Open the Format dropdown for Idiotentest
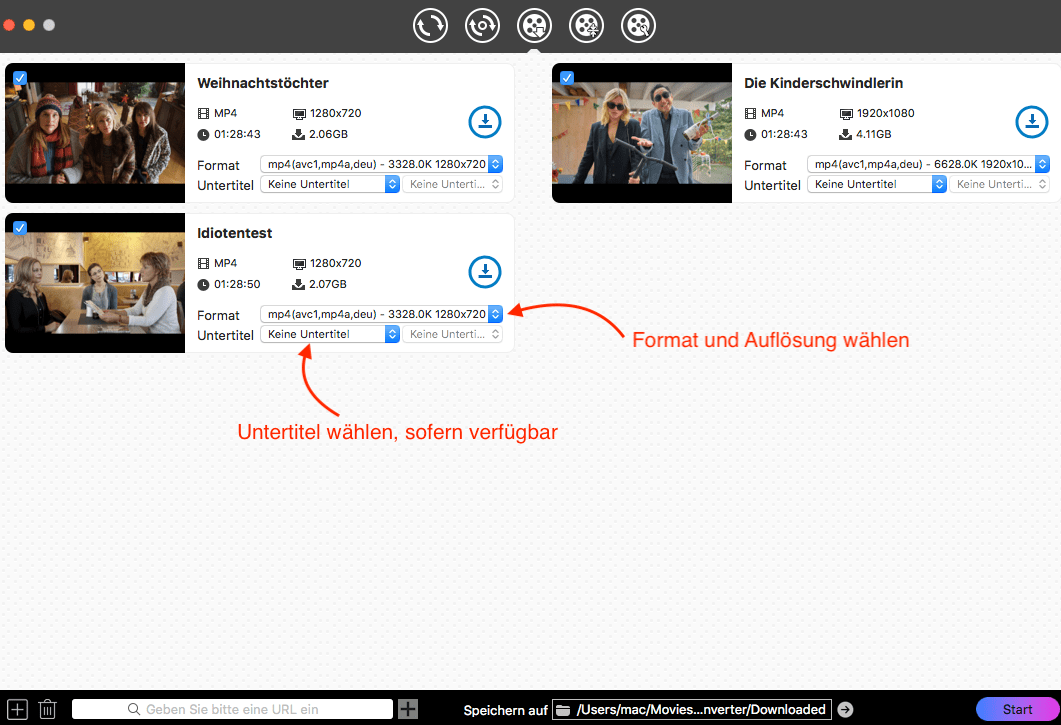 [495, 314]
